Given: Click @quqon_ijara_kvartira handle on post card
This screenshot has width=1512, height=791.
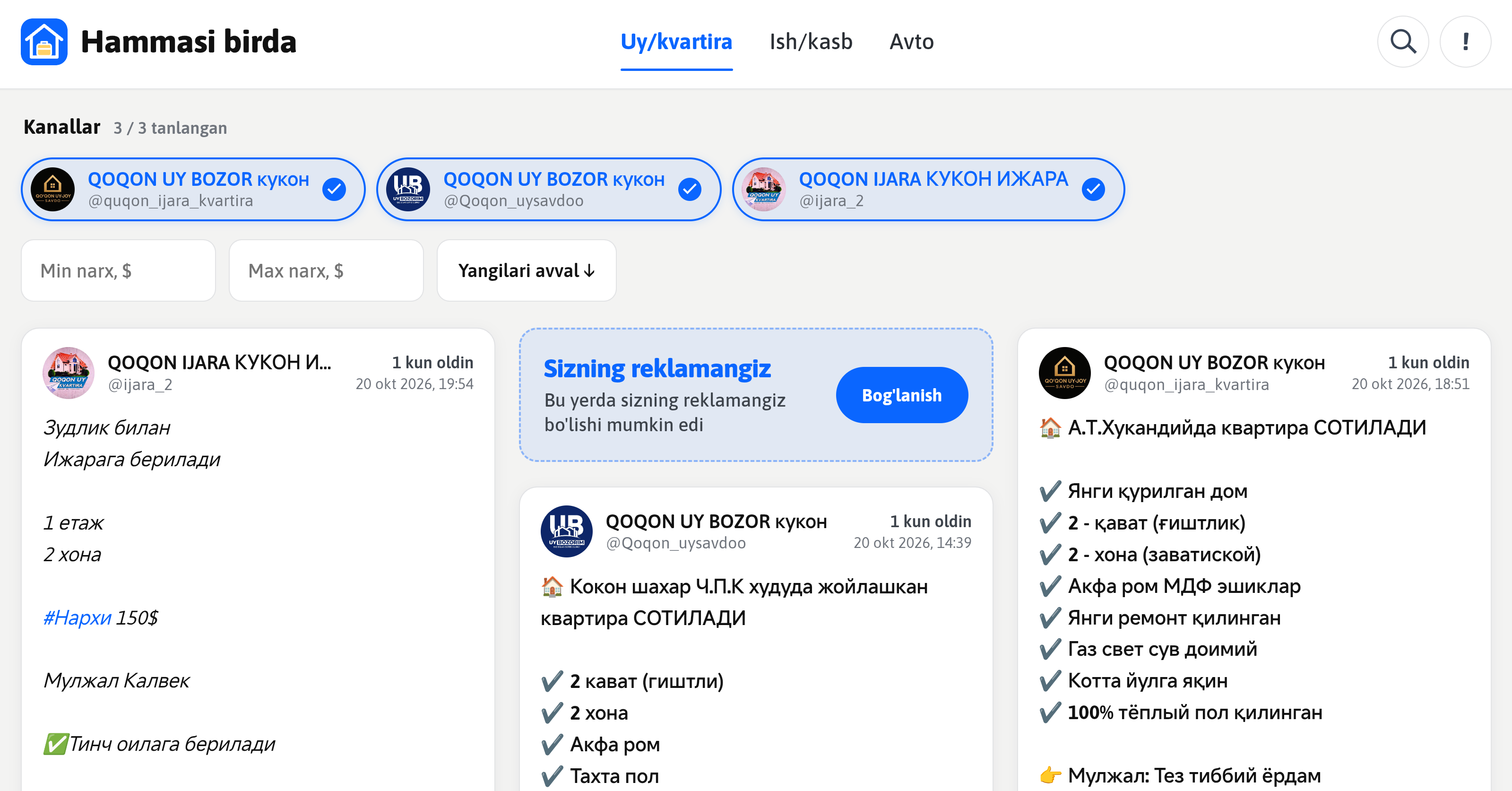Looking at the screenshot, I should pyautogui.click(x=1186, y=385).
